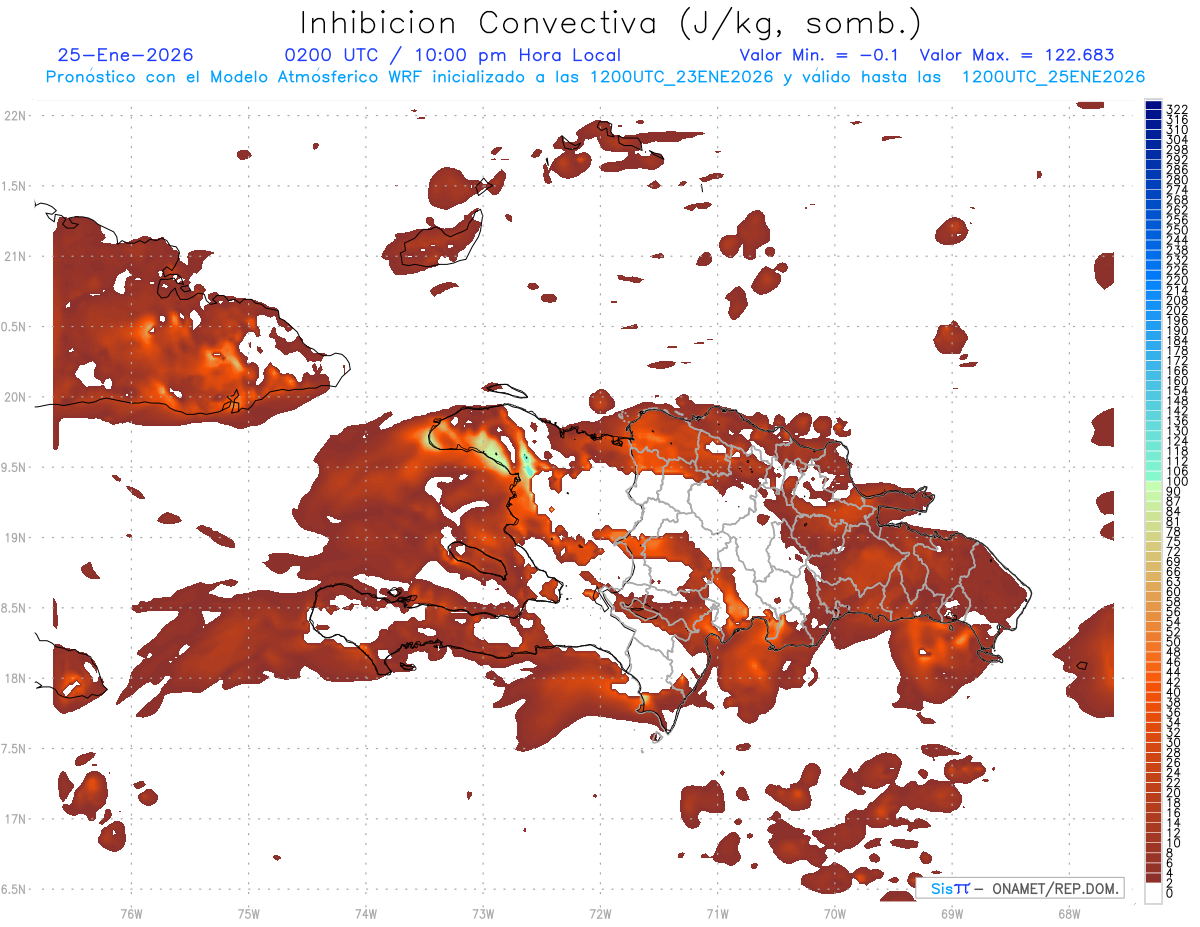
Task: Click the '202' value on the color scale
Action: pos(1176,310)
